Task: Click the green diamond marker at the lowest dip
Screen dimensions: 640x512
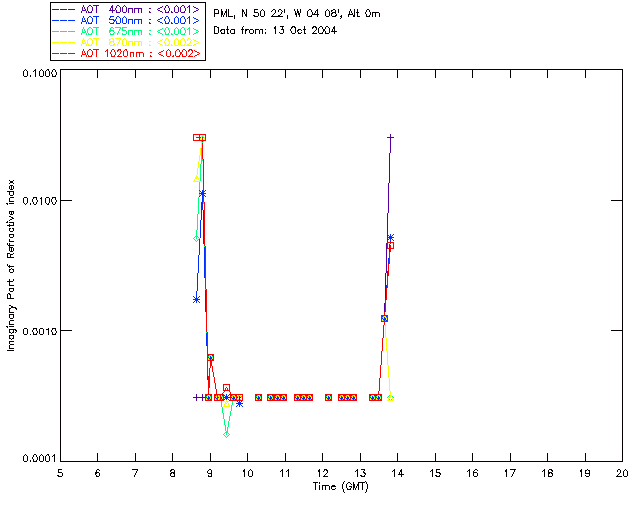Action: (x=227, y=434)
